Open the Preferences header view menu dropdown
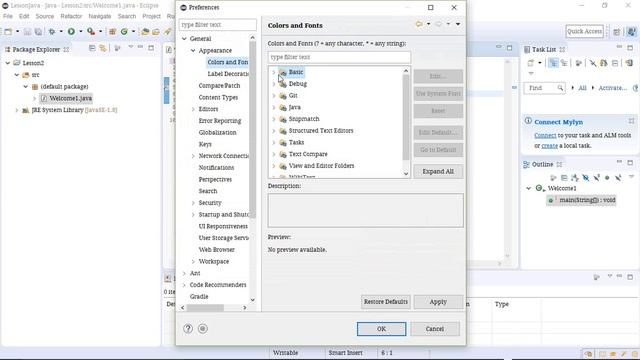The height and width of the screenshot is (360, 640). click(x=458, y=24)
